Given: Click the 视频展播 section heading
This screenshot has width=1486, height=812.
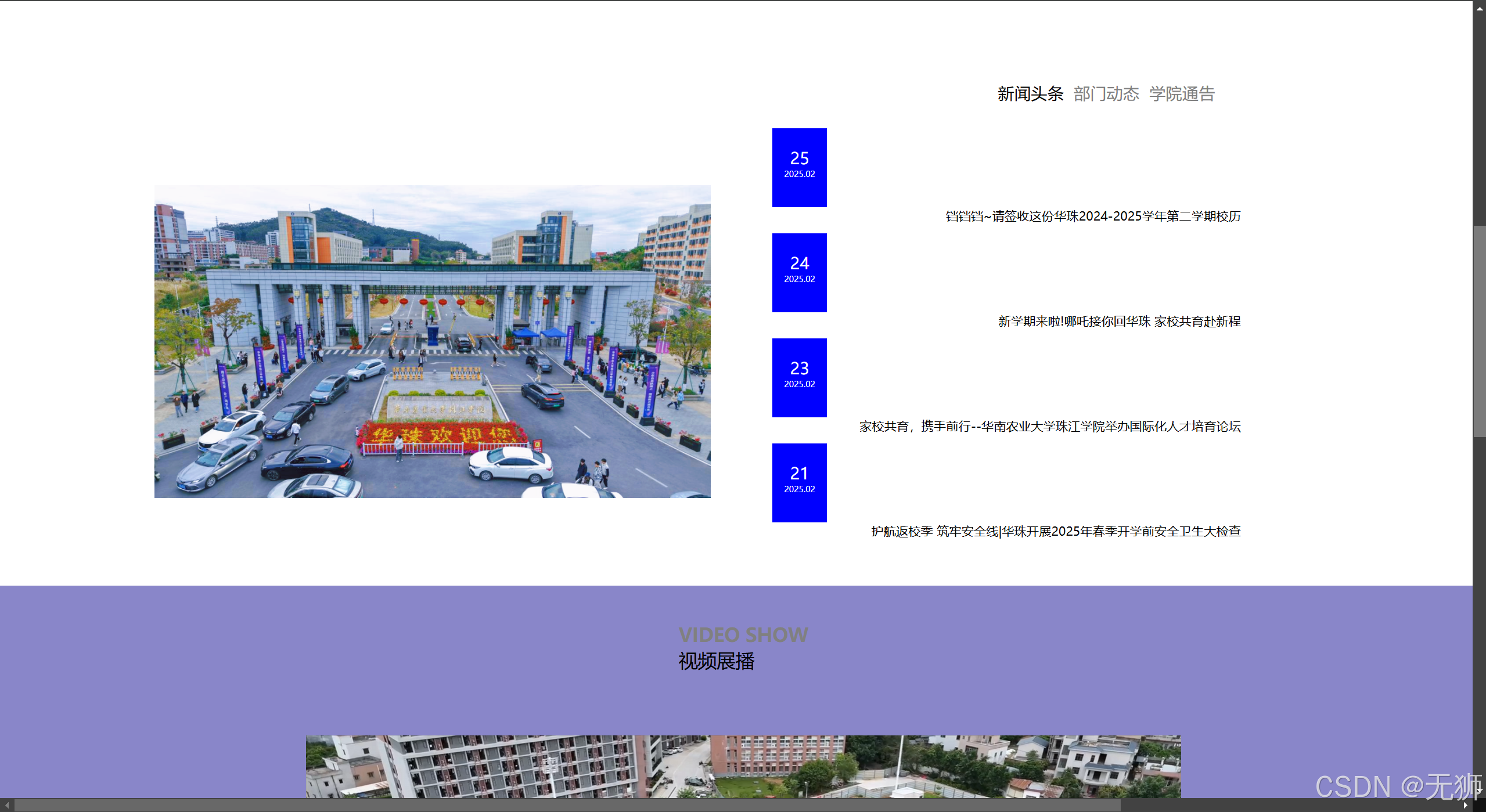Looking at the screenshot, I should point(716,661).
